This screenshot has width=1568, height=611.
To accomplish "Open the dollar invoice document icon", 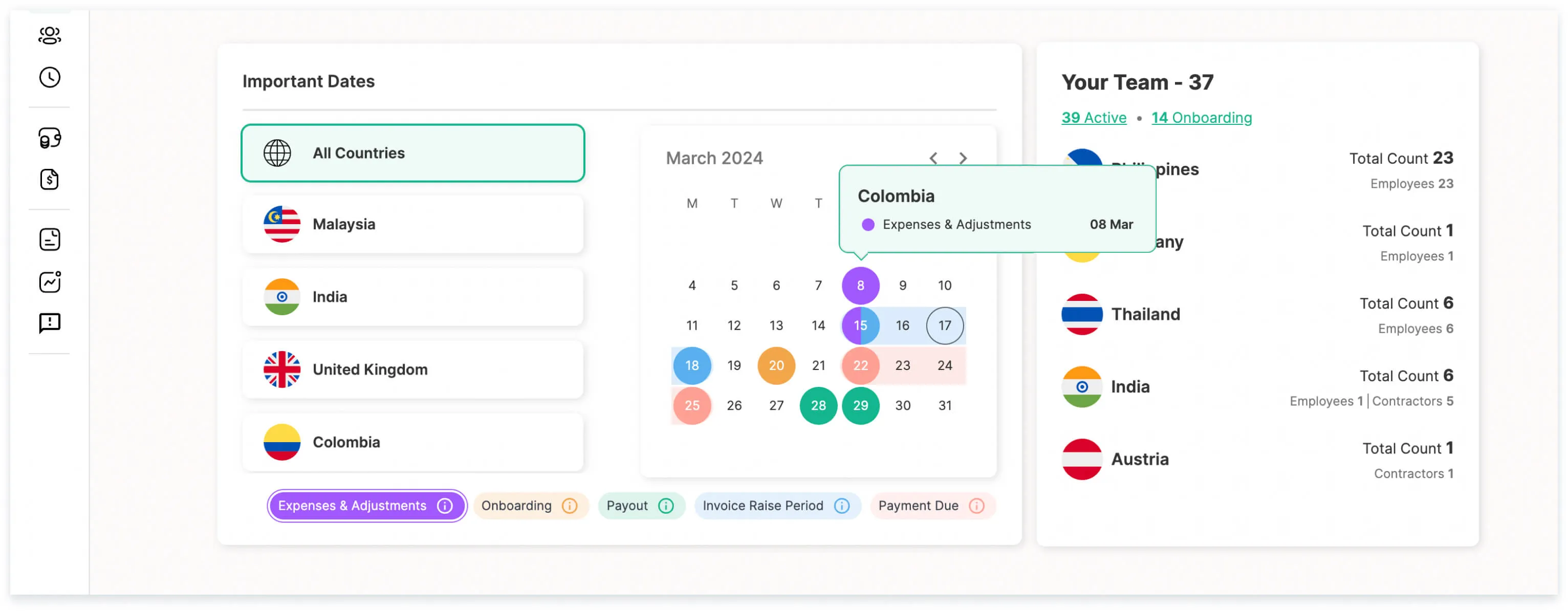I will click(x=49, y=180).
